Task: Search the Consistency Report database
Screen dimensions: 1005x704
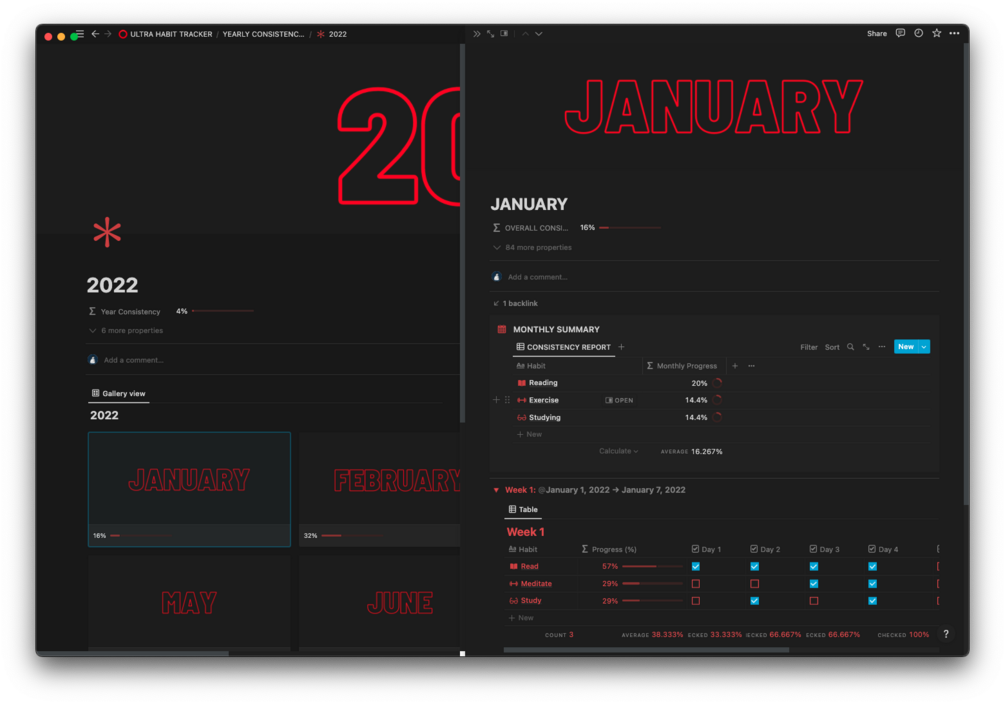Action: click(x=851, y=347)
